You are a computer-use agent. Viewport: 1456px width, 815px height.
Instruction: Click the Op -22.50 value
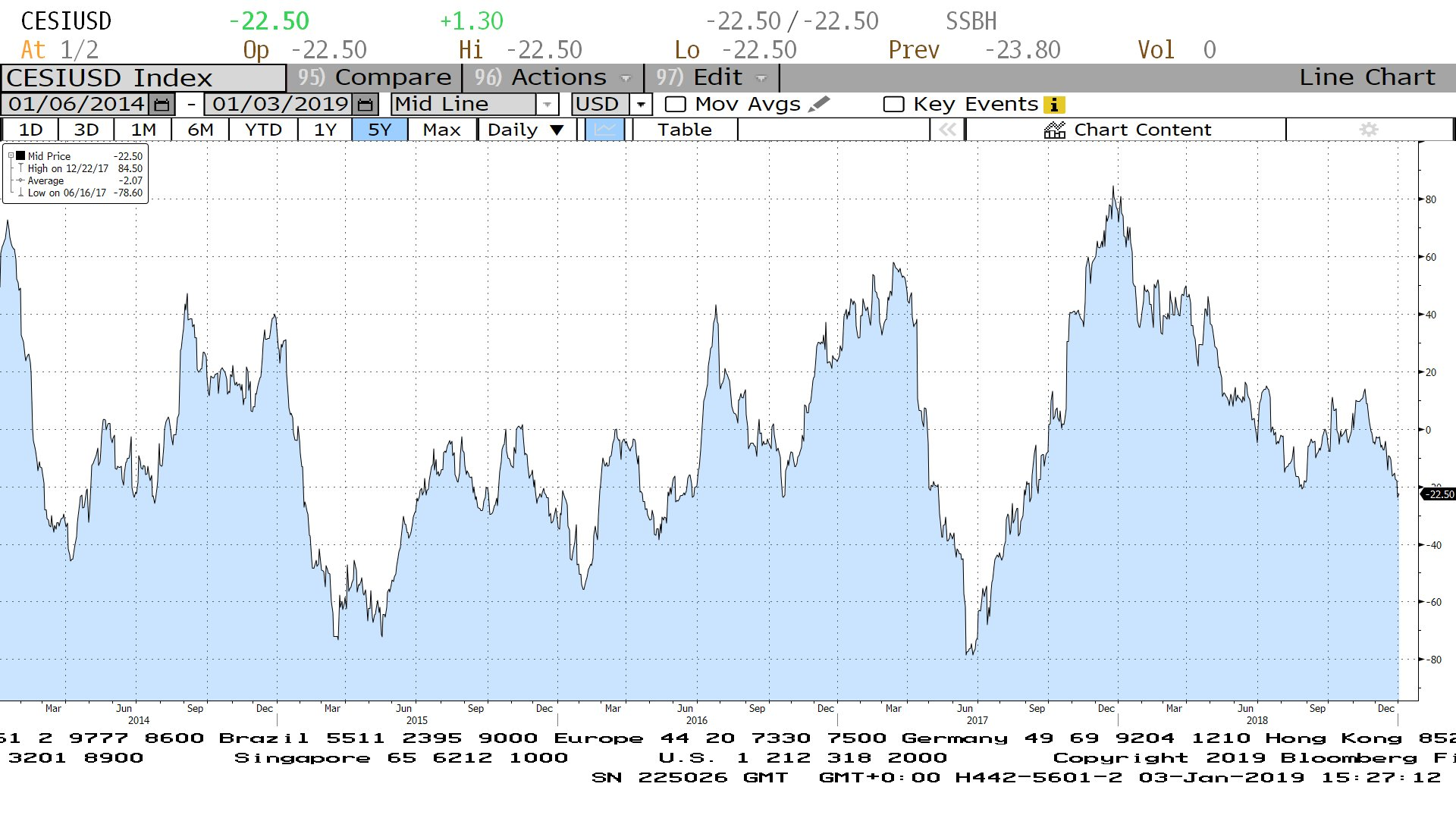329,50
